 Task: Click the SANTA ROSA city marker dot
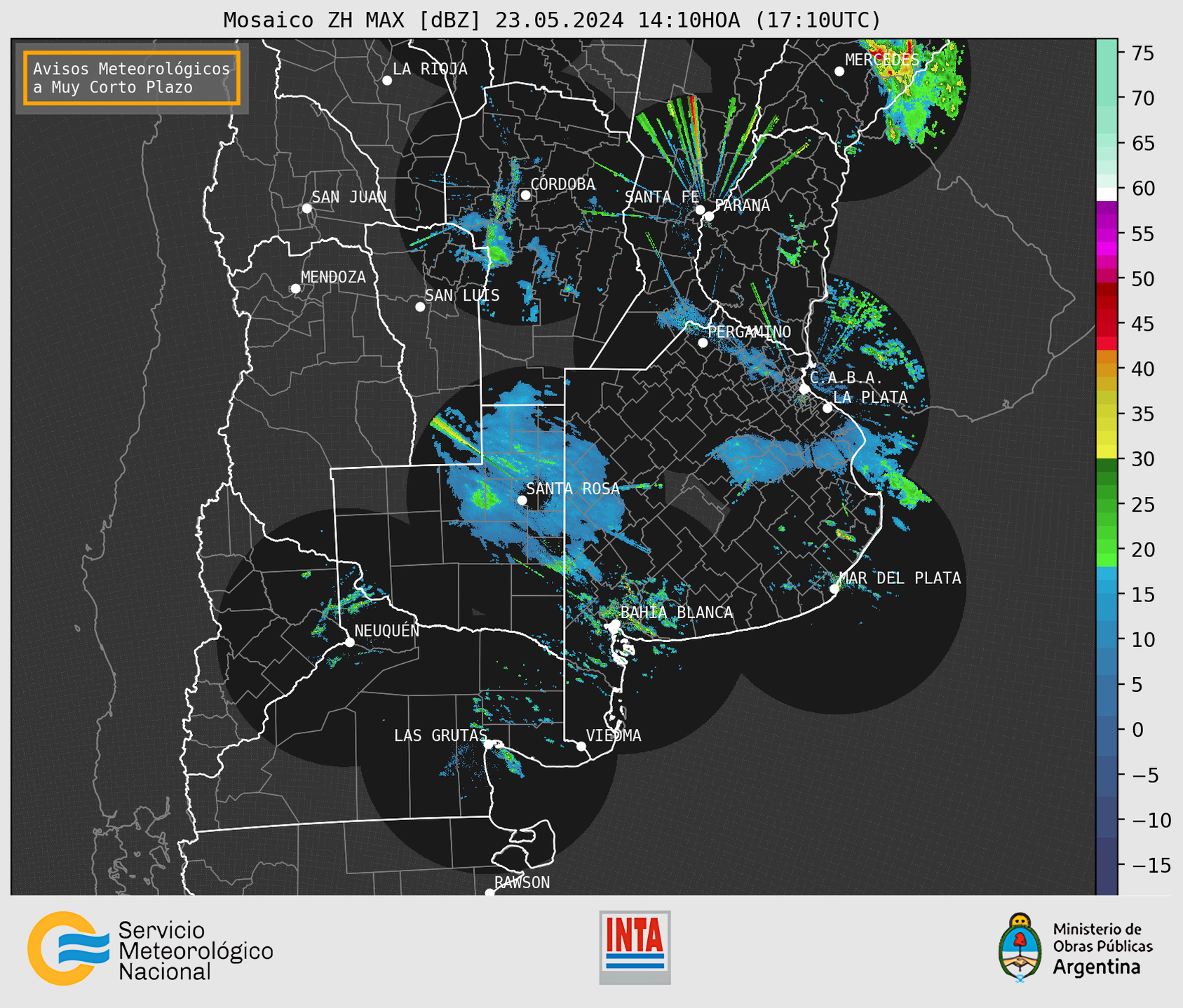522,500
